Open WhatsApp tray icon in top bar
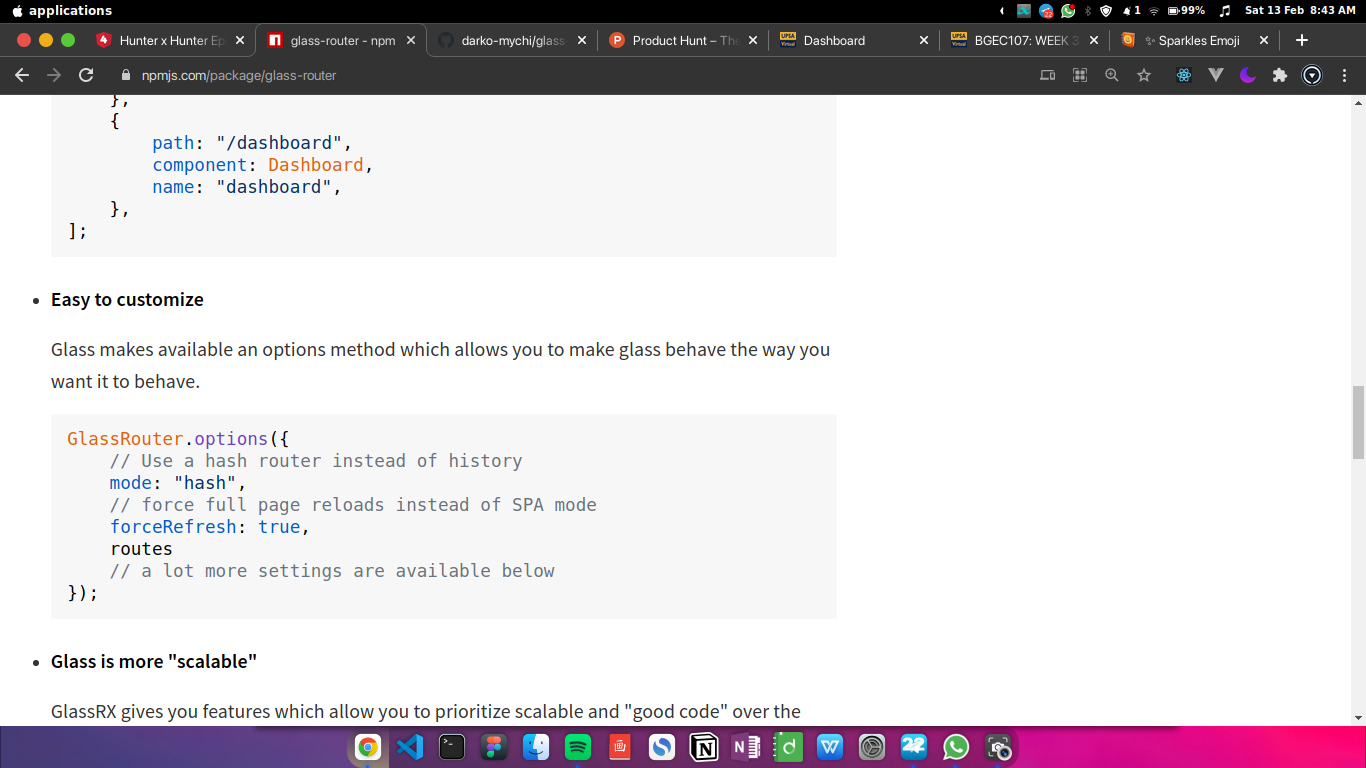Screen dimensions: 1366x768 [1068, 10]
